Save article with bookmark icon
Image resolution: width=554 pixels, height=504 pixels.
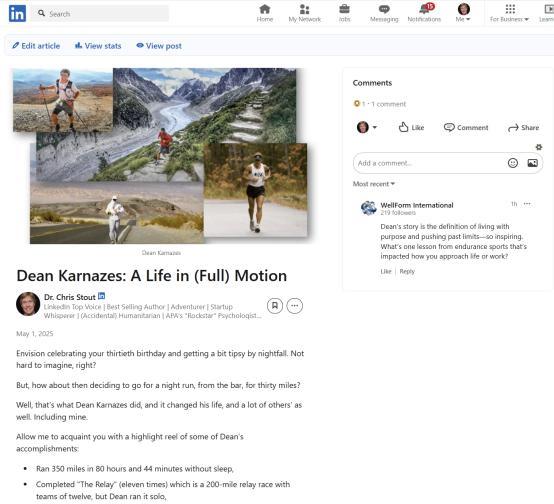pyautogui.click(x=275, y=306)
